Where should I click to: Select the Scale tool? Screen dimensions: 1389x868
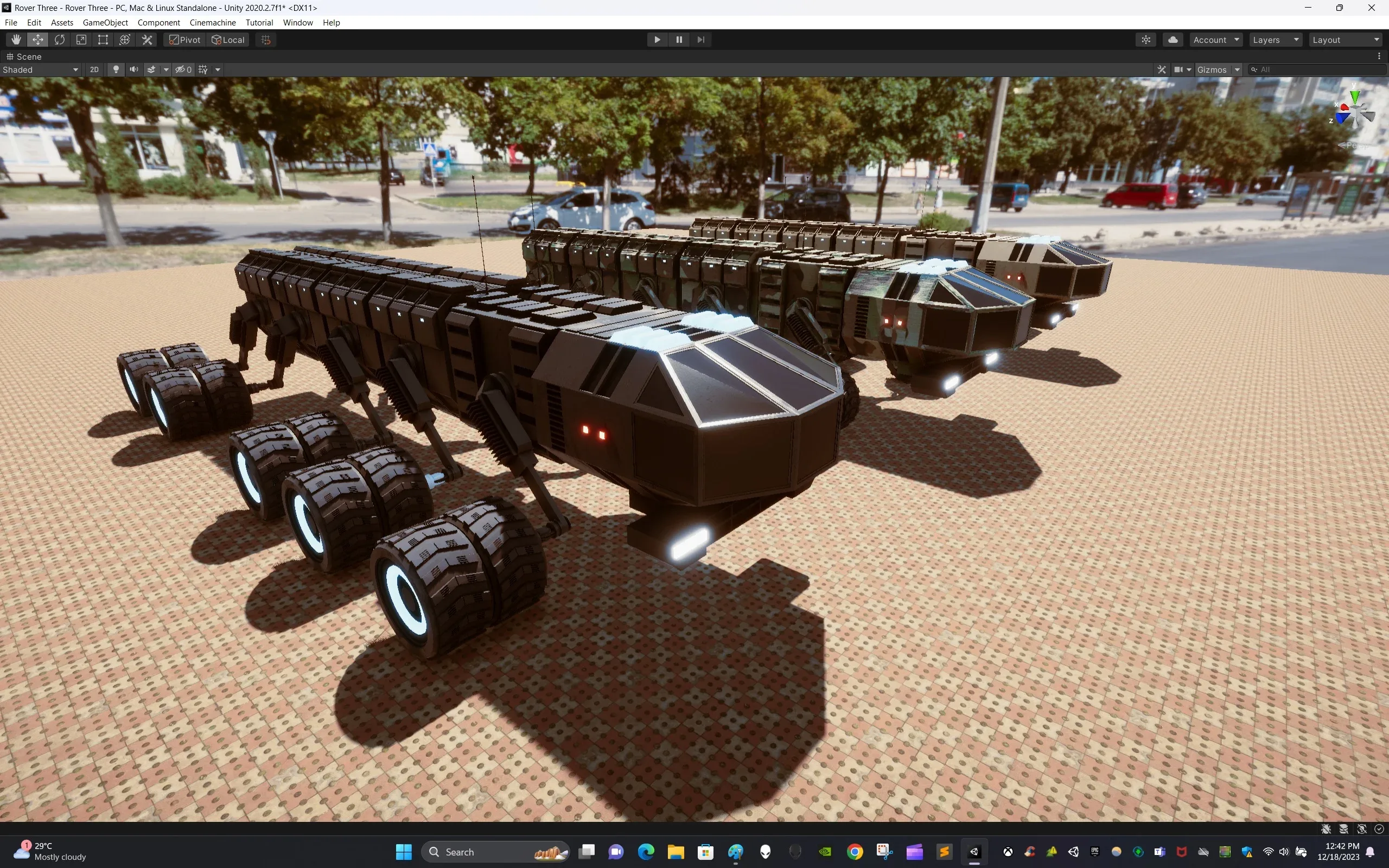click(x=81, y=39)
